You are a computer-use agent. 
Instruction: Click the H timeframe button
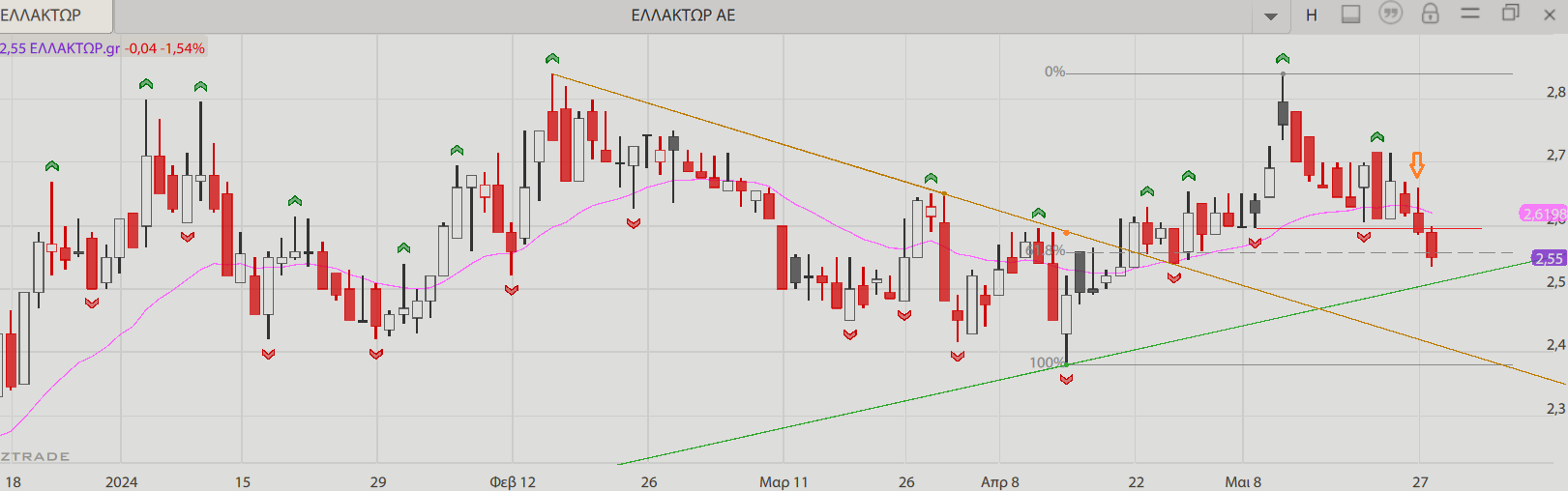[1312, 15]
